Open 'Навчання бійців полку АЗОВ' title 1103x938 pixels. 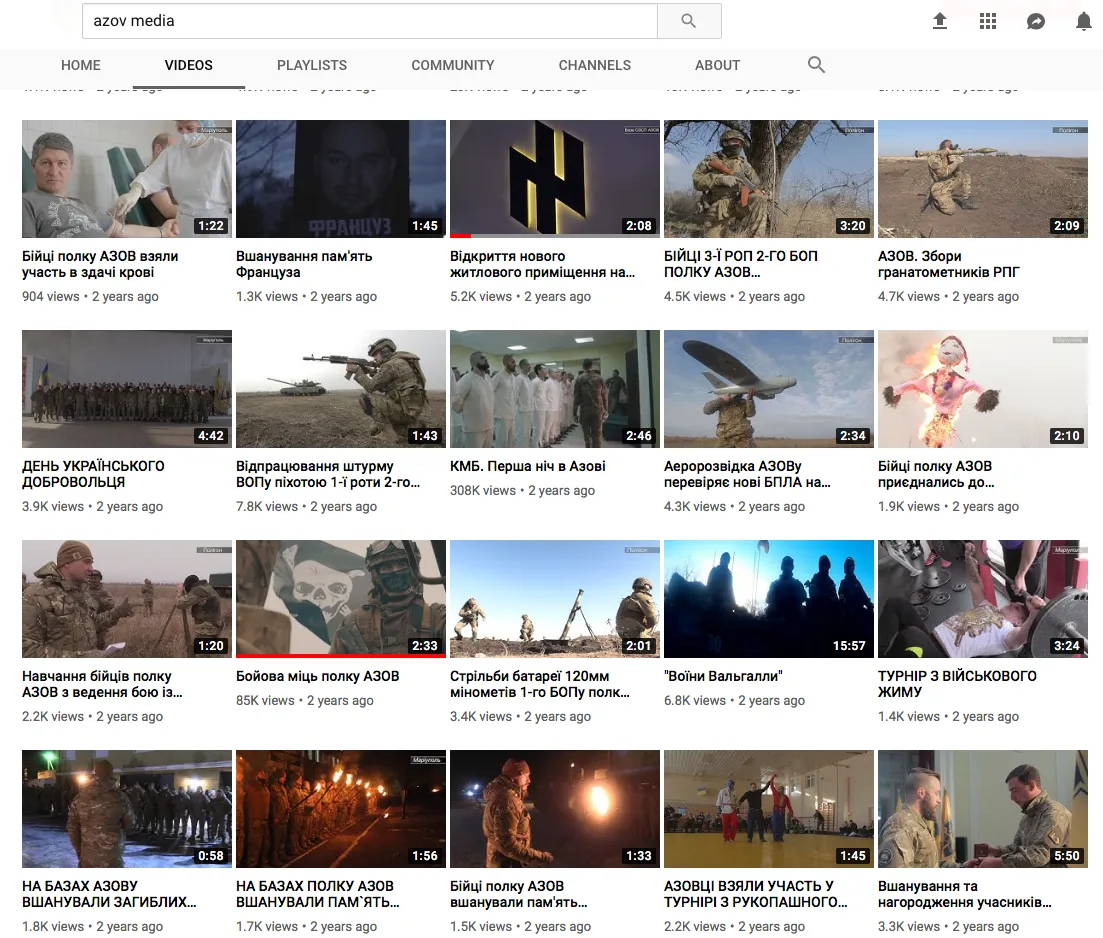coord(102,684)
